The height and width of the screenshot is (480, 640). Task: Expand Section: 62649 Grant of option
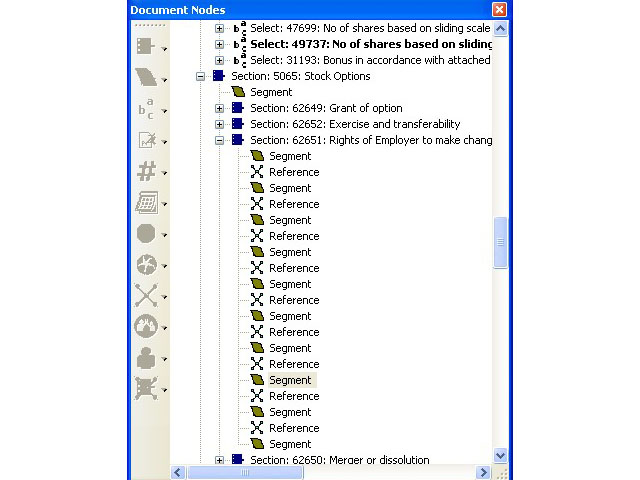(219, 108)
